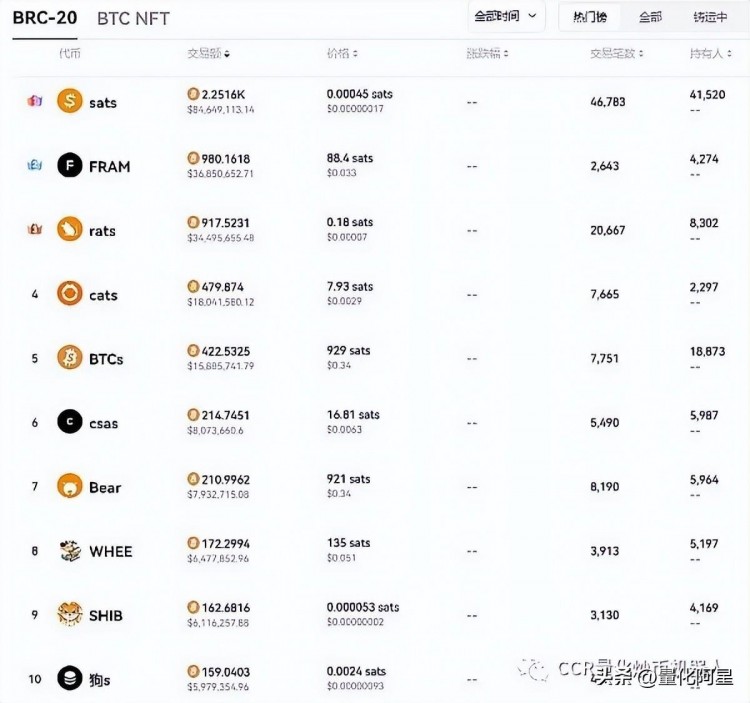Click the WHEE token image
The image size is (750, 703).
tap(69, 550)
